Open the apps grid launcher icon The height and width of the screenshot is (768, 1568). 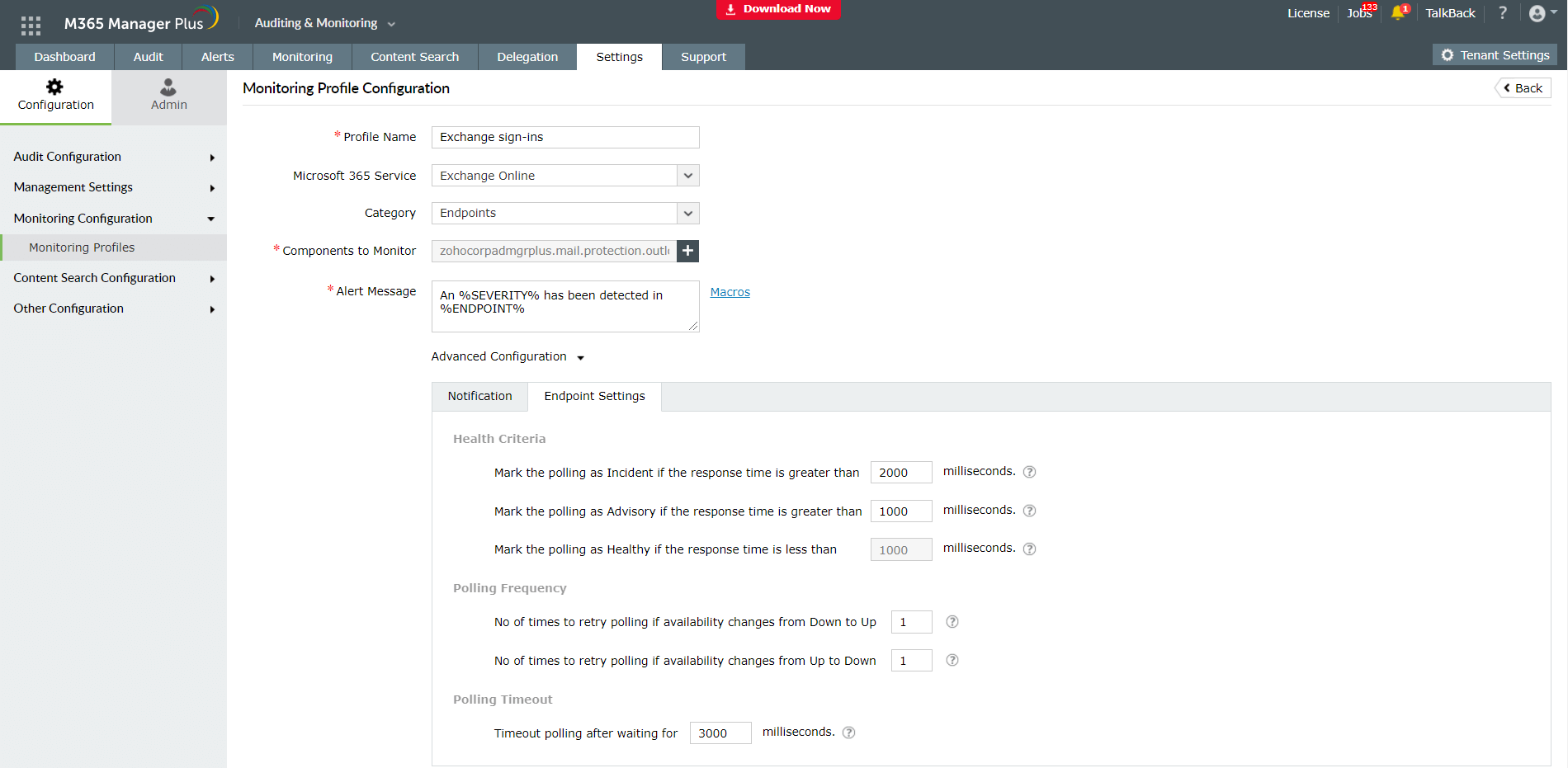(x=31, y=26)
